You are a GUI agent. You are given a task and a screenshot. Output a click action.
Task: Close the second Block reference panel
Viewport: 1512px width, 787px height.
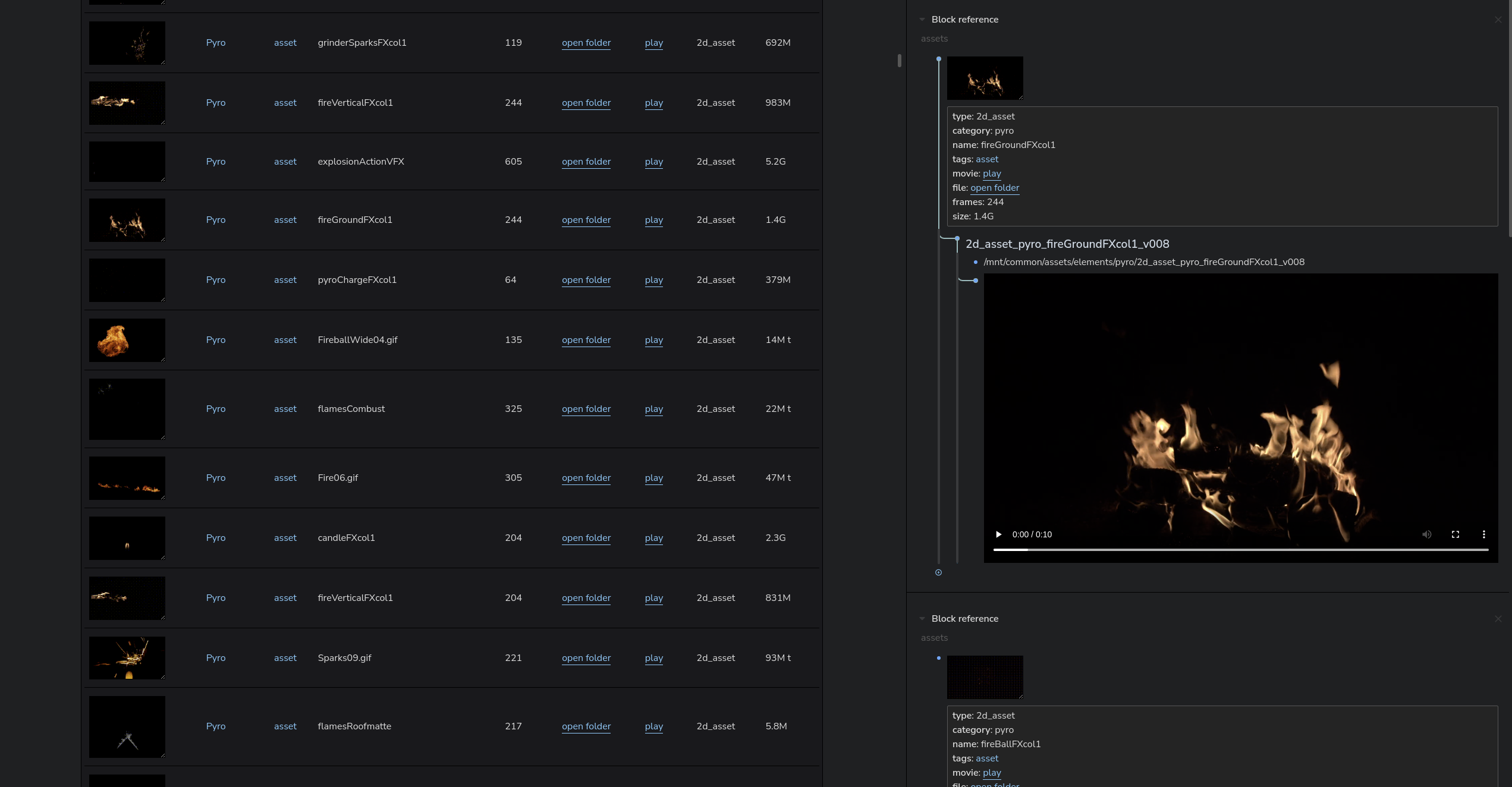(x=1498, y=619)
